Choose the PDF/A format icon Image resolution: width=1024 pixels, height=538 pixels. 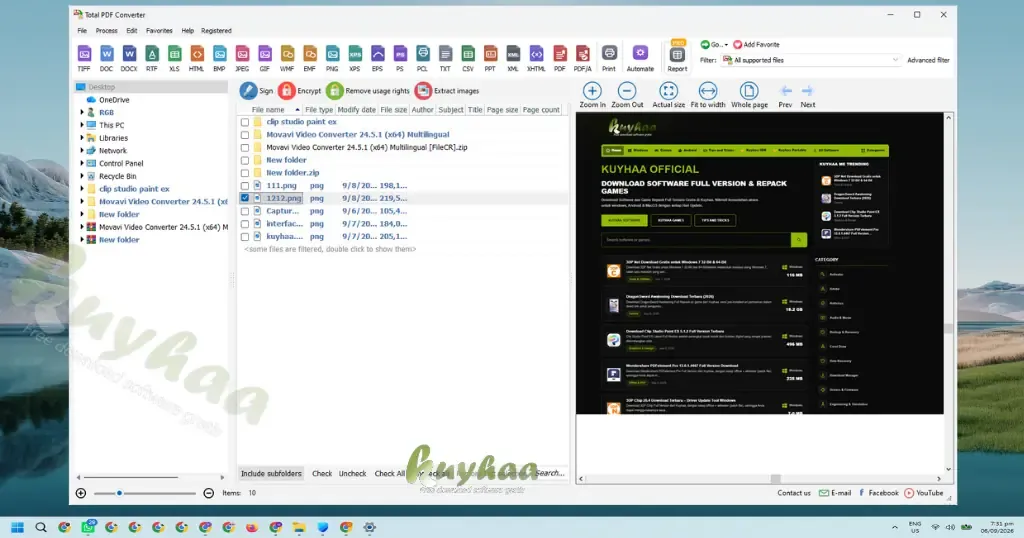583,54
